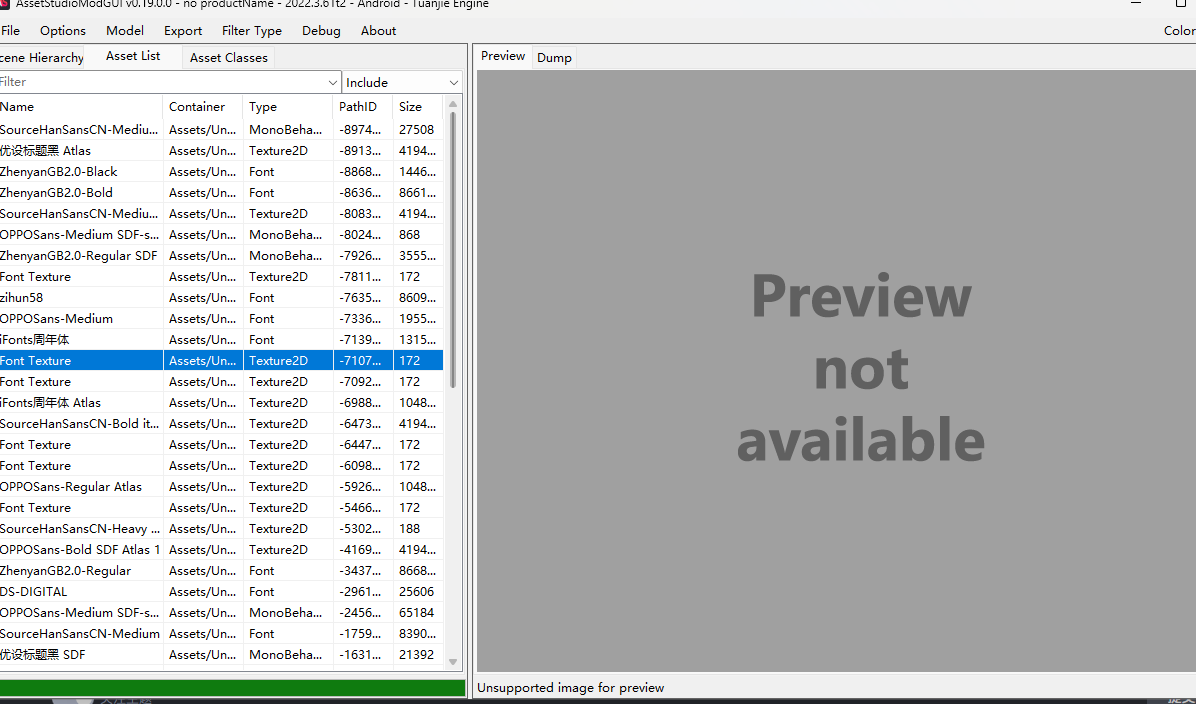Open the Filter Type menu
This screenshot has height=704, width=1196.
pos(252,31)
